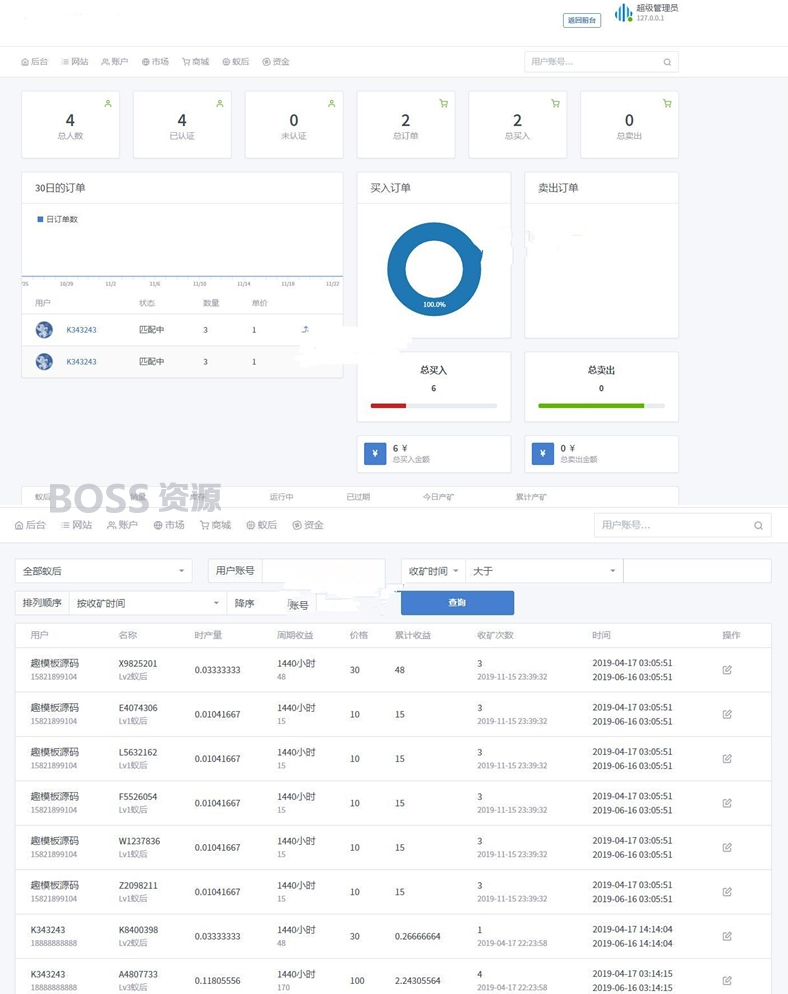Edit the Z2098211 row
This screenshot has width=788, height=994.
tap(727, 891)
